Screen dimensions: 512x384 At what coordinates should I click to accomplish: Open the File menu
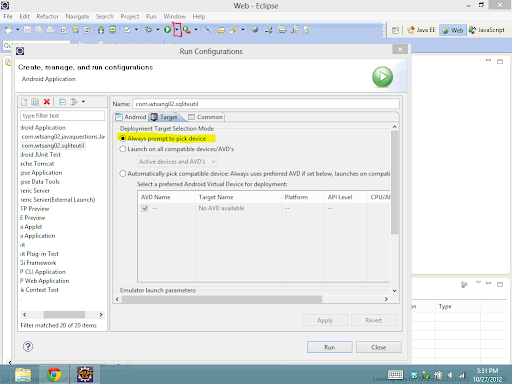[8, 16]
